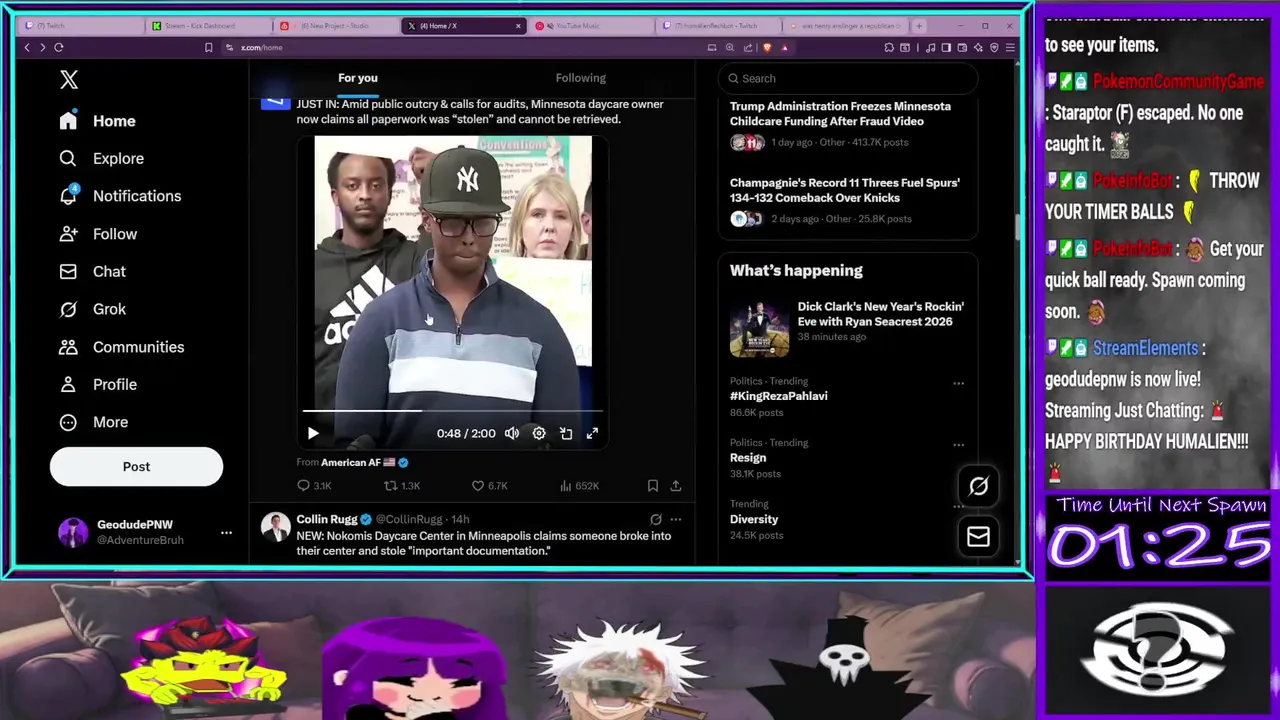1280x720 pixels.
Task: Open Profile in sidebar
Action: (x=98, y=384)
